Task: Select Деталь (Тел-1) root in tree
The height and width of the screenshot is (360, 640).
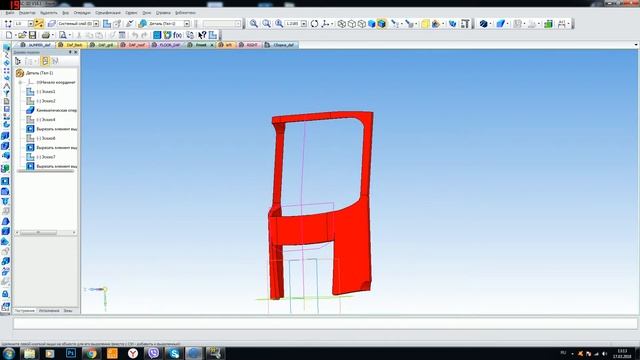Action: [x=39, y=73]
